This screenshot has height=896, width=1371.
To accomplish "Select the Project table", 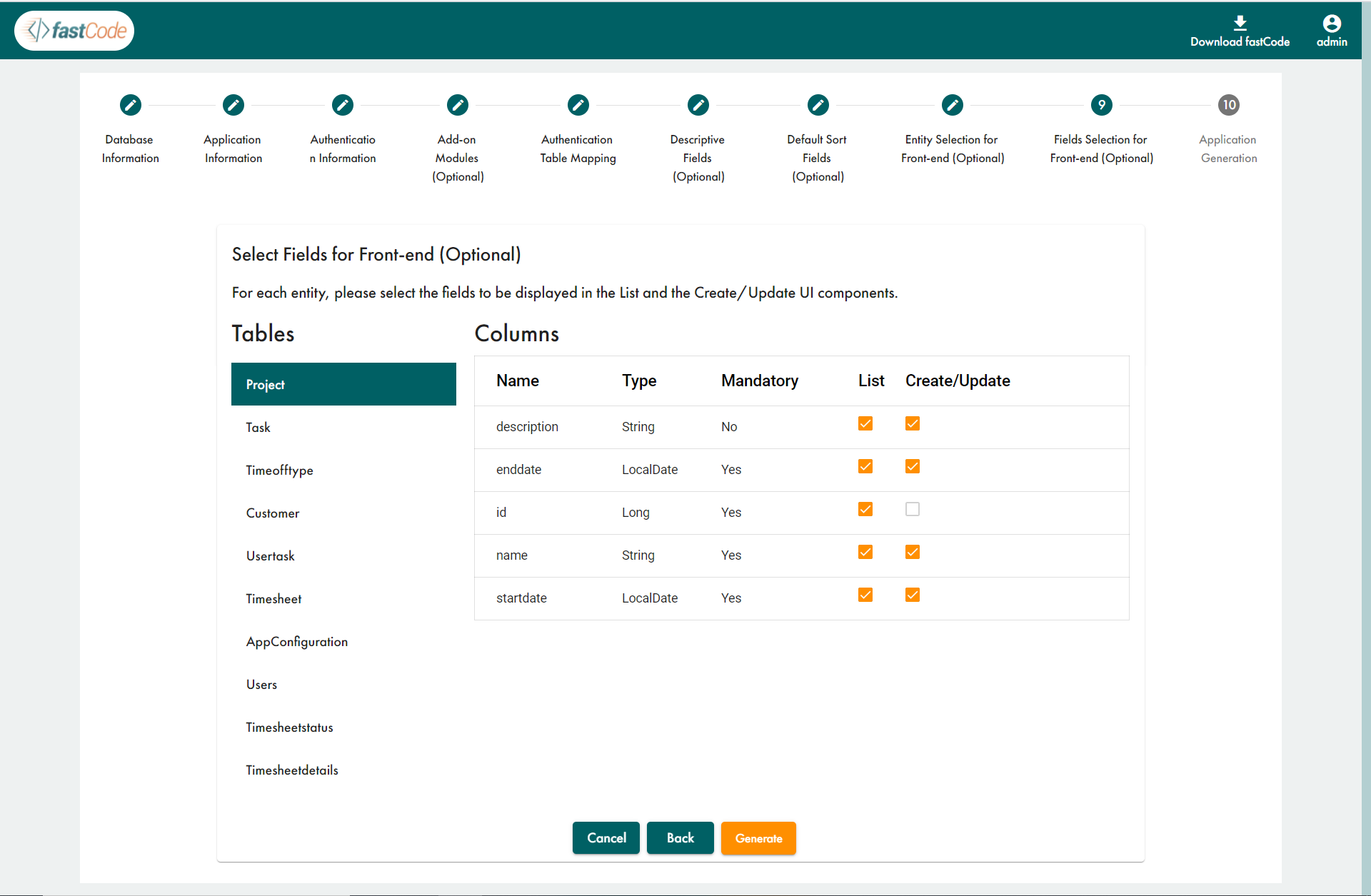I will (343, 384).
